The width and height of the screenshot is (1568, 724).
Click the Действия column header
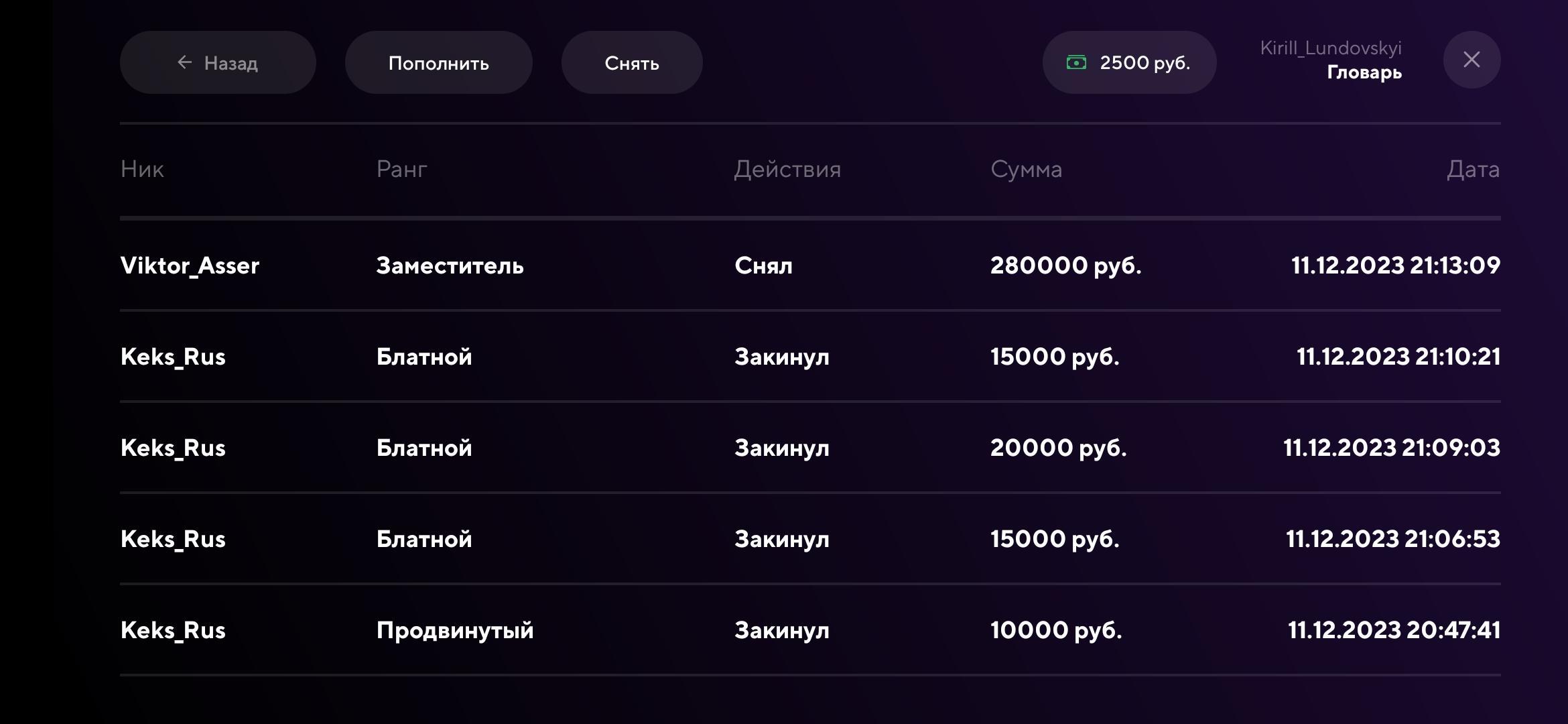[x=787, y=169]
